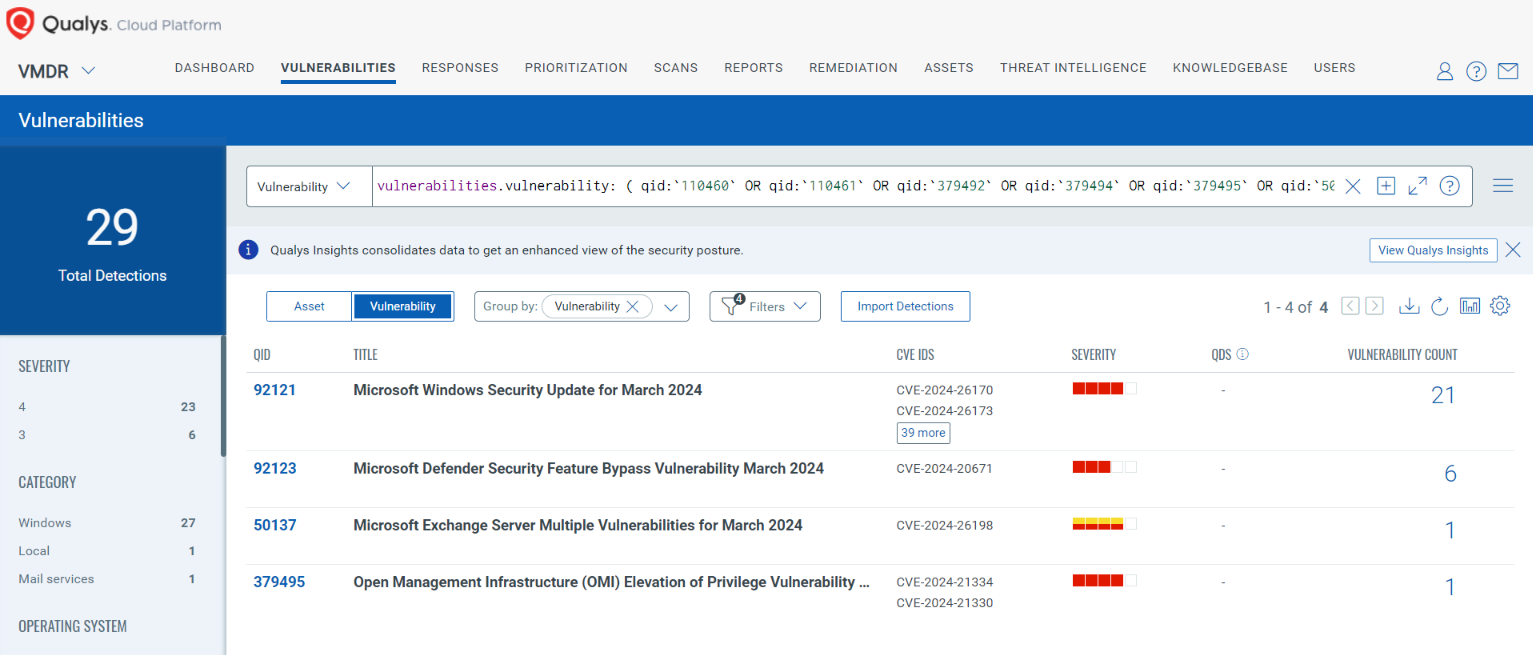
Task: Open the Scans tab
Action: click(676, 68)
